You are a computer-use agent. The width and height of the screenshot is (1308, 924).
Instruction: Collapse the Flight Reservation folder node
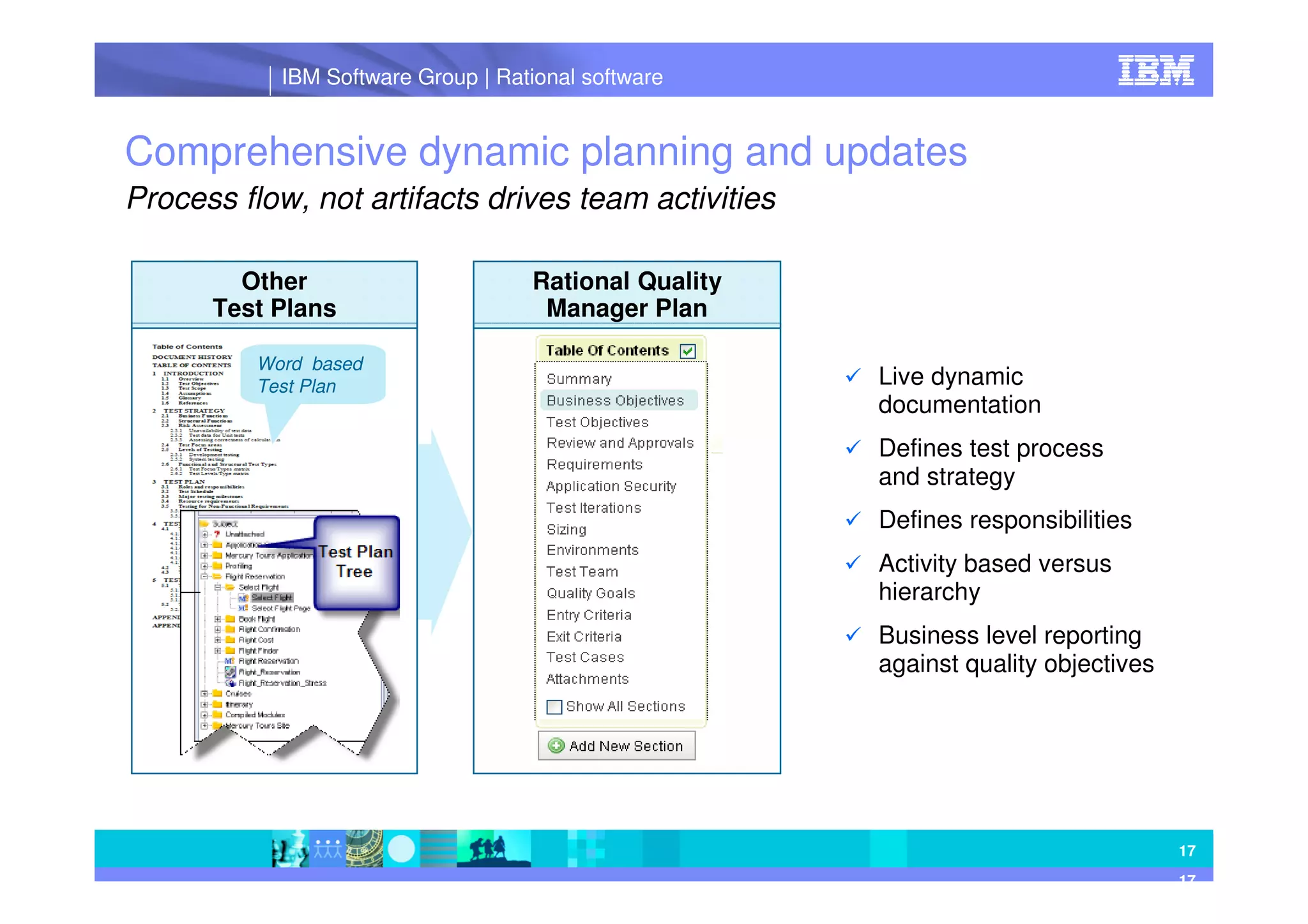click(x=204, y=577)
